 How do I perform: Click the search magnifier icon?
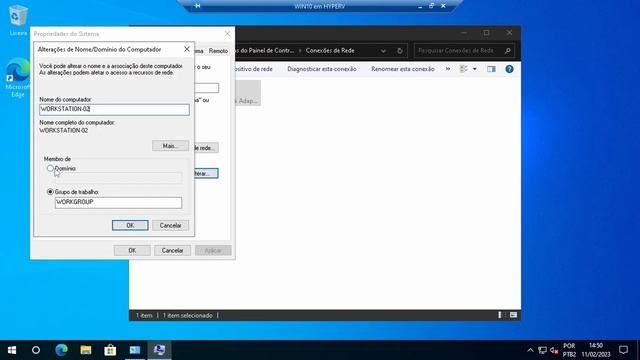click(x=508, y=51)
